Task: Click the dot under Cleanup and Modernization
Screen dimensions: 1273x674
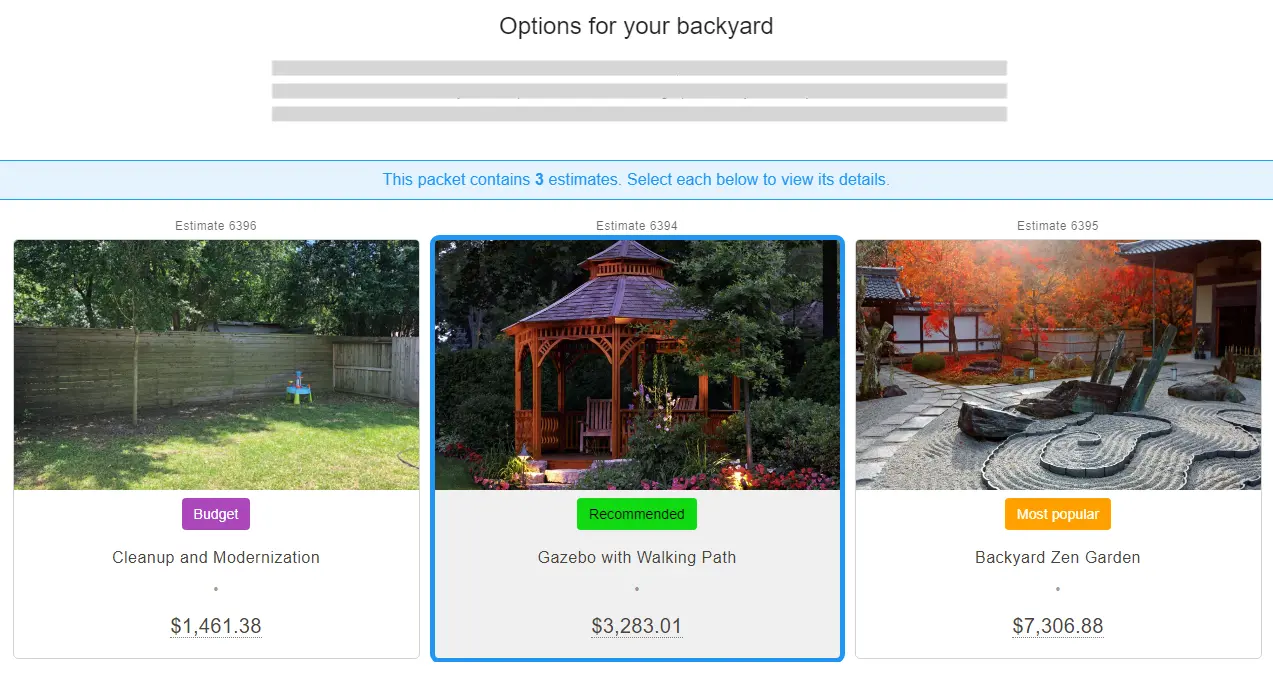Action: (x=216, y=589)
